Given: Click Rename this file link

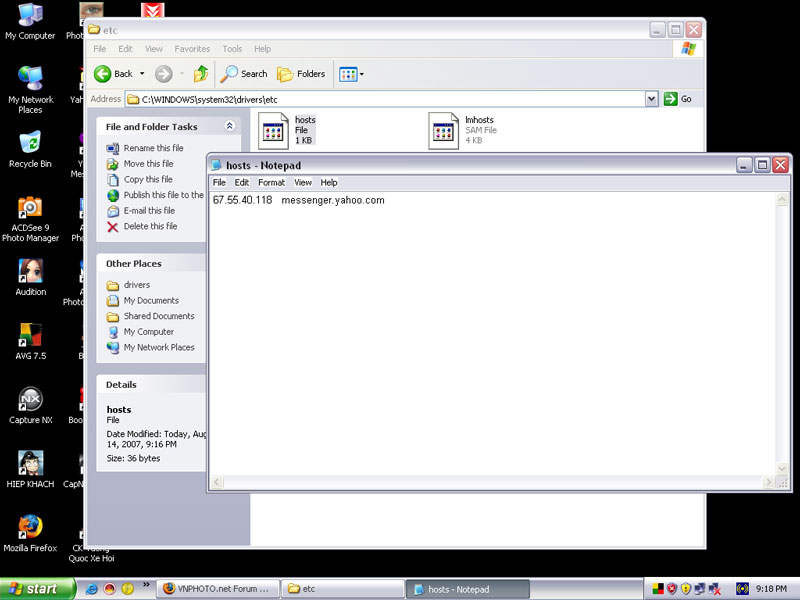Looking at the screenshot, I should click(153, 148).
